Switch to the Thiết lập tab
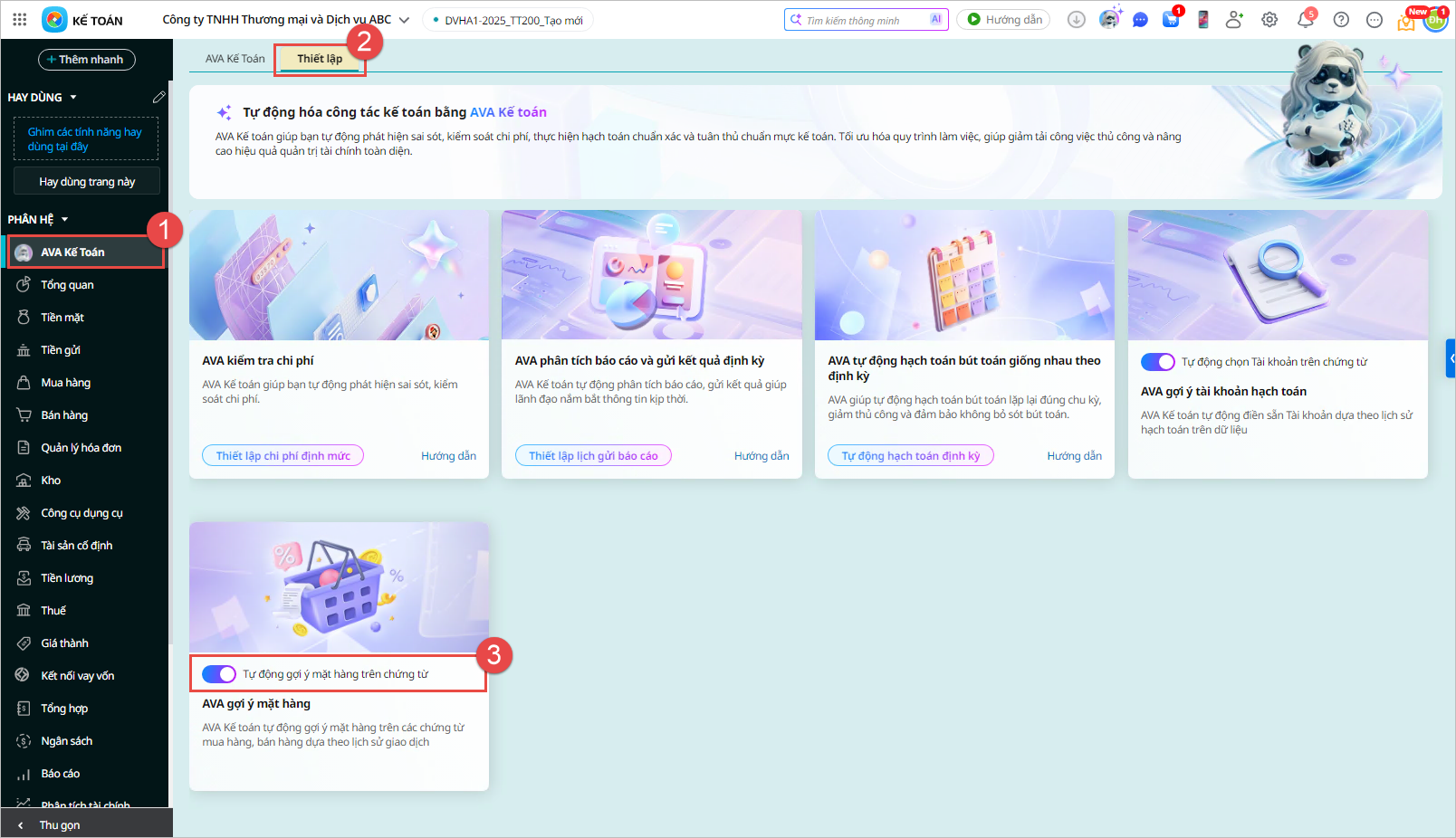 [x=320, y=59]
